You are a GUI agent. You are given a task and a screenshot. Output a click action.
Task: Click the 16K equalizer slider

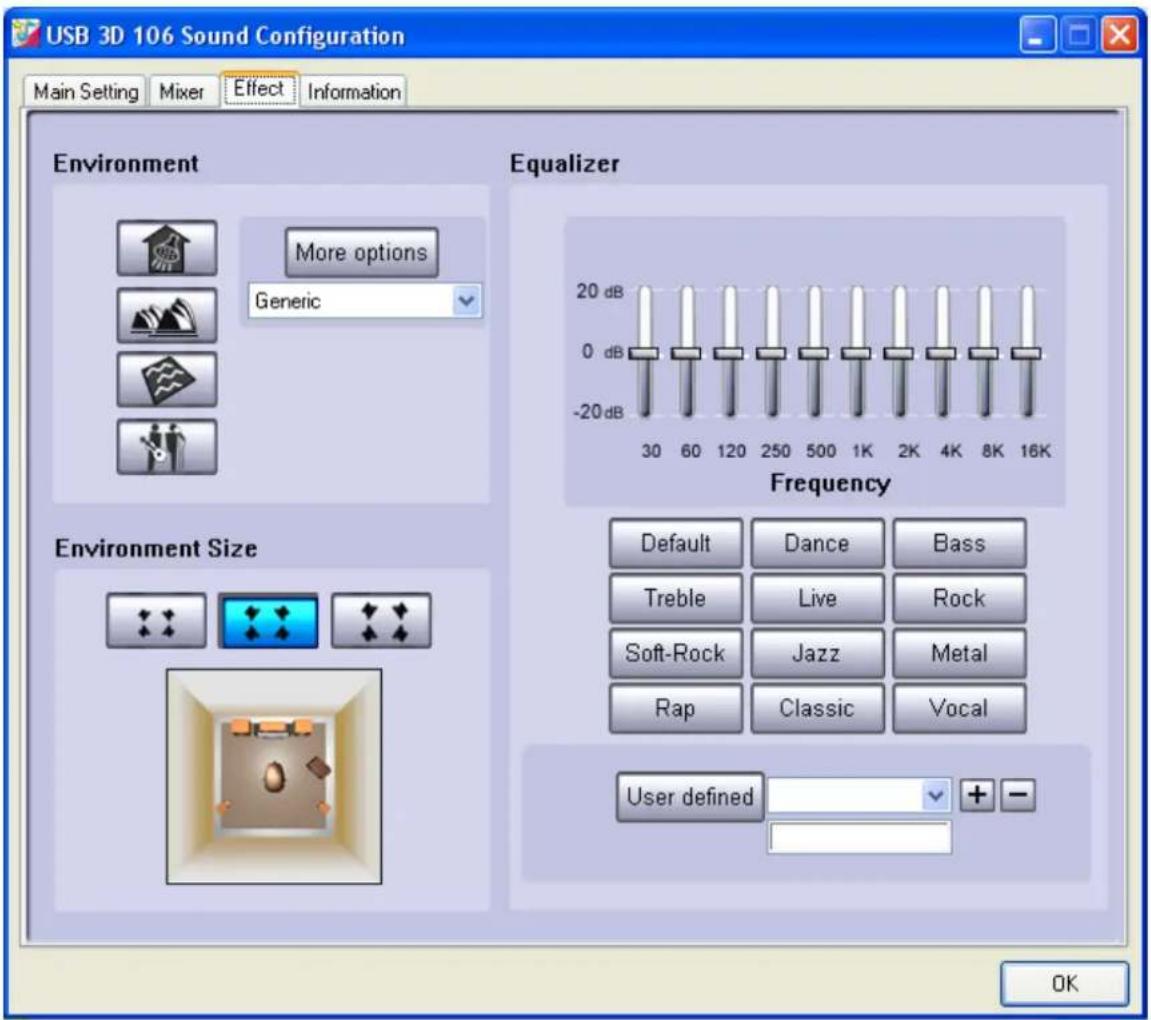point(1027,352)
